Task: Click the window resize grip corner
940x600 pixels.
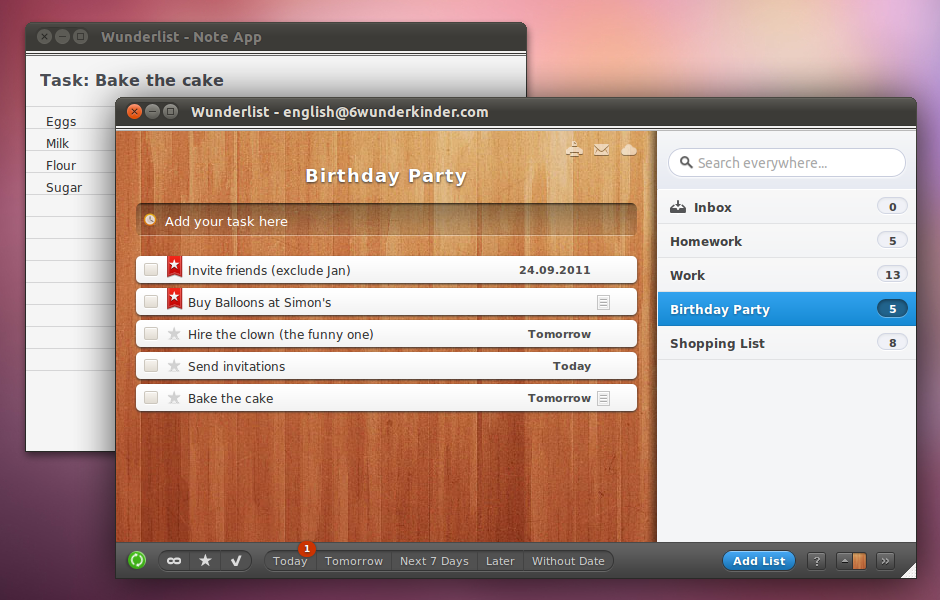Action: (x=908, y=570)
